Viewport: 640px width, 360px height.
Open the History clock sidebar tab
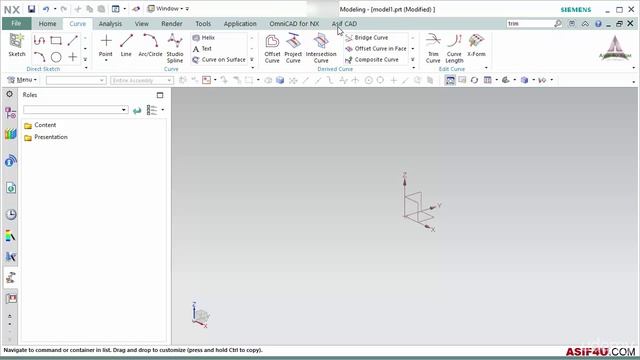click(11, 214)
